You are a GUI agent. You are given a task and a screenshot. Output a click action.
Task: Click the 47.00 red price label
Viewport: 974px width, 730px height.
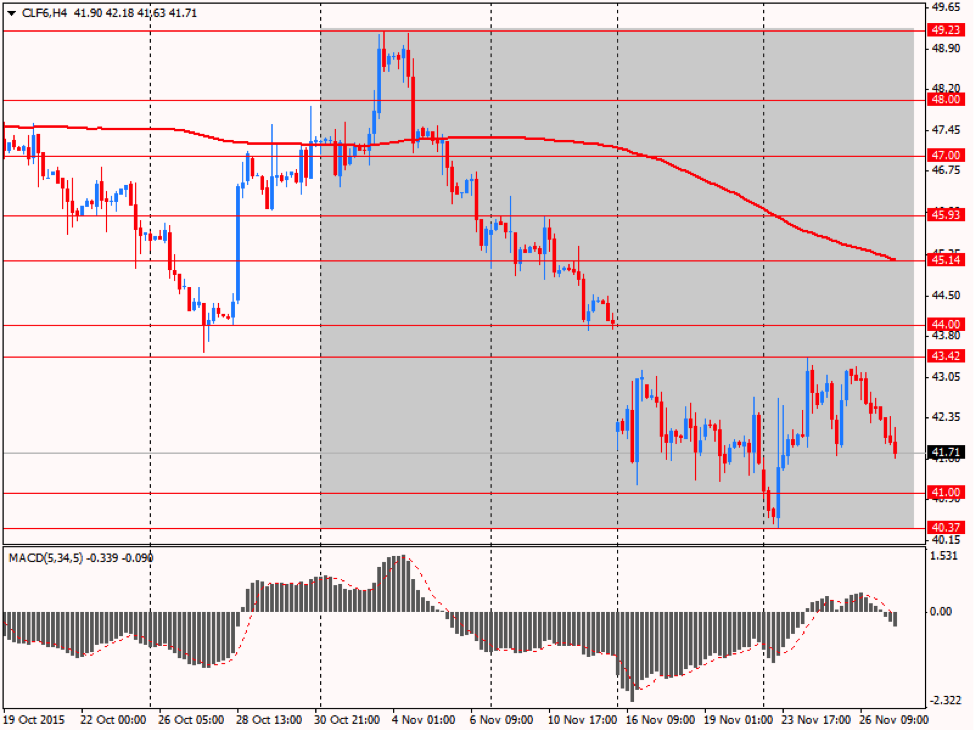pos(945,156)
